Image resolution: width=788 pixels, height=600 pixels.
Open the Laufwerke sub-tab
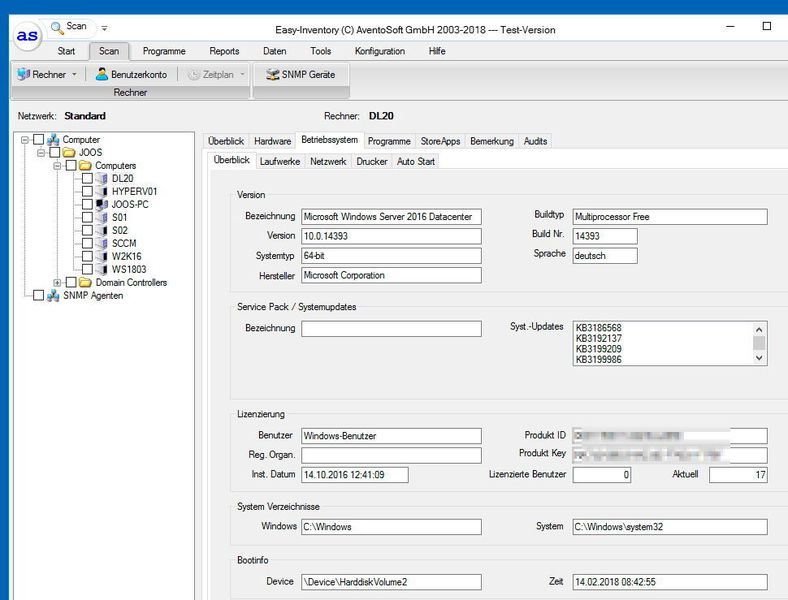pyautogui.click(x=280, y=161)
